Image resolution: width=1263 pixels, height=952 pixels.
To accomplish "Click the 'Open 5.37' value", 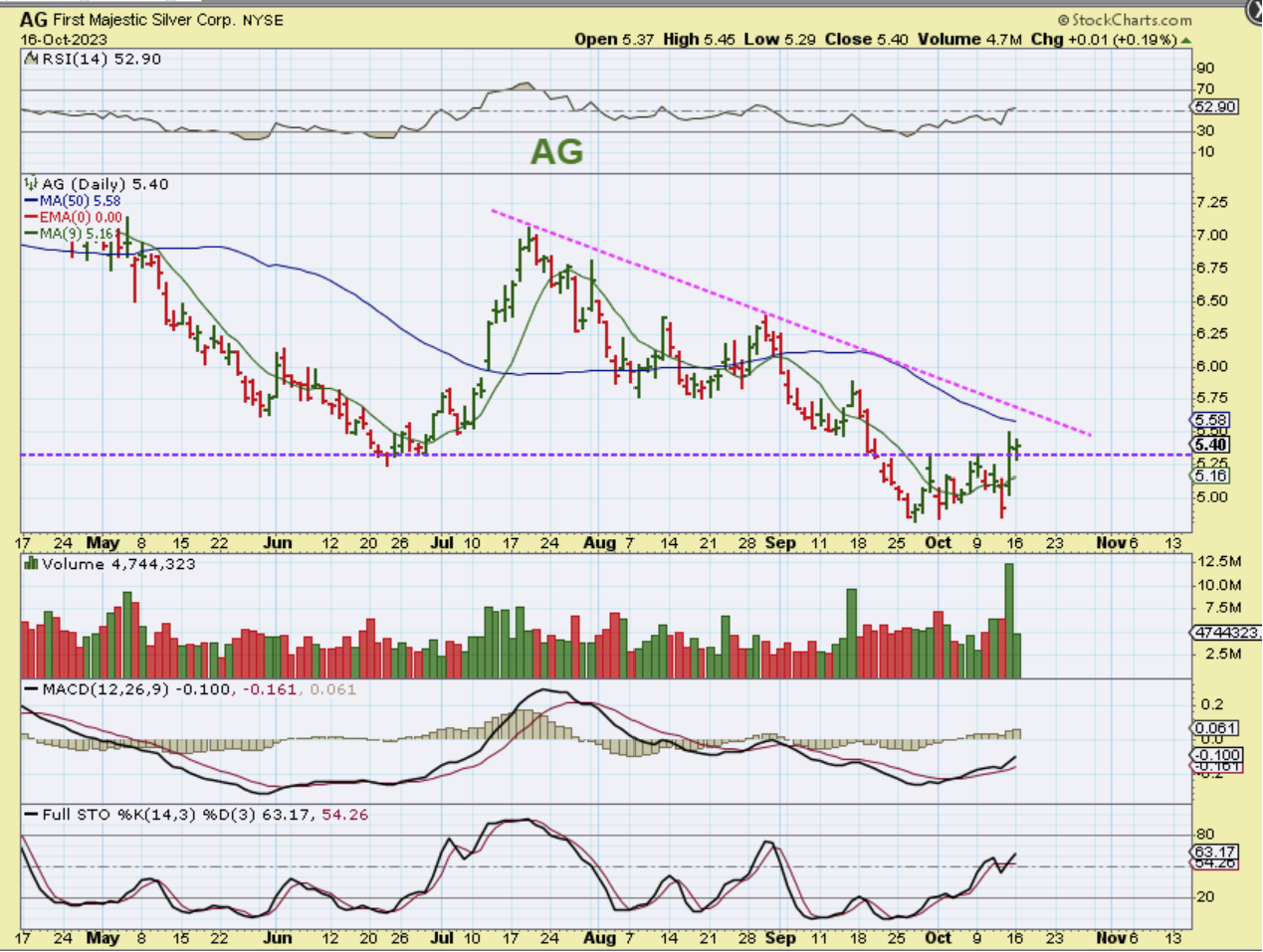I will (615, 40).
